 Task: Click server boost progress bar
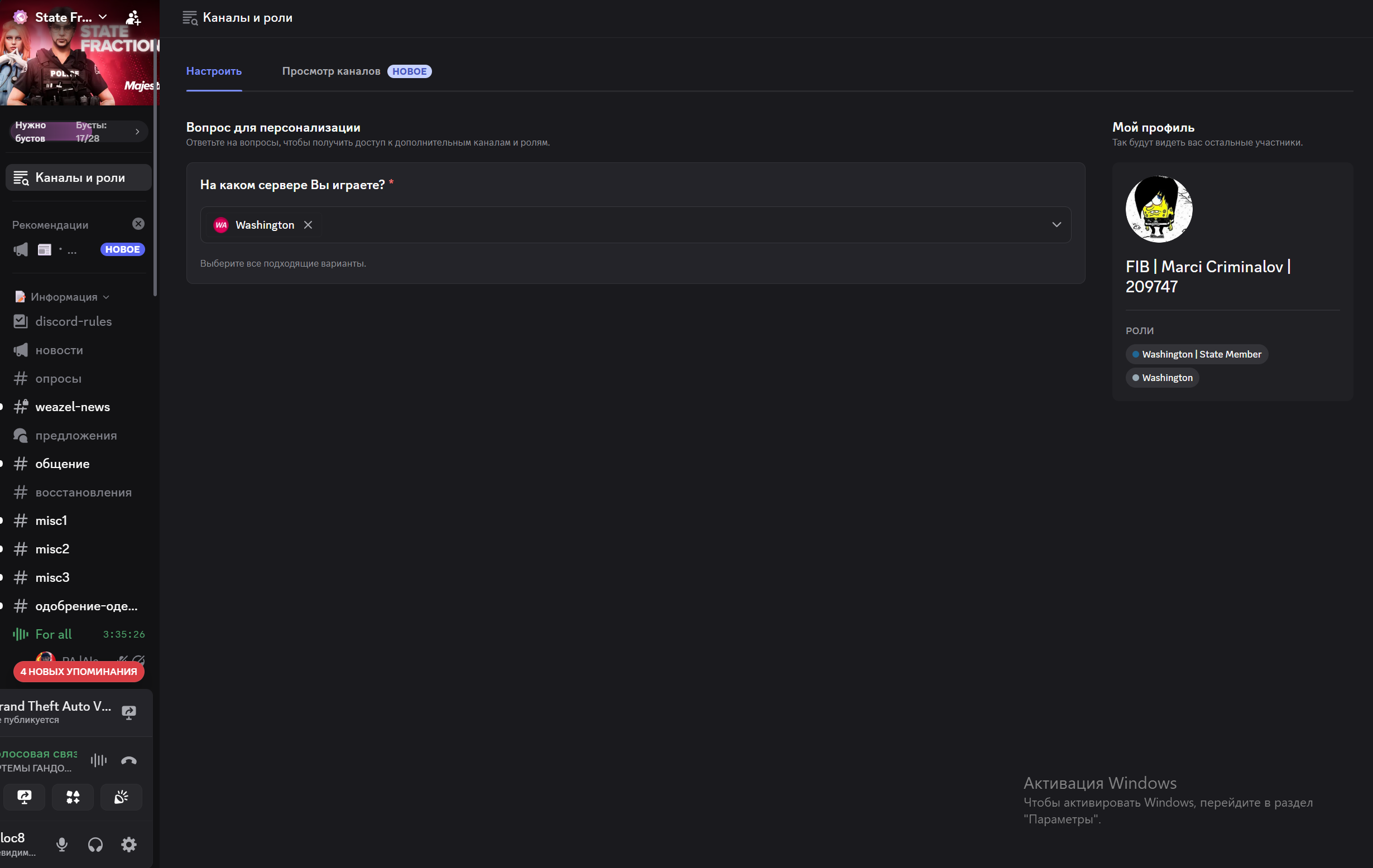79,132
